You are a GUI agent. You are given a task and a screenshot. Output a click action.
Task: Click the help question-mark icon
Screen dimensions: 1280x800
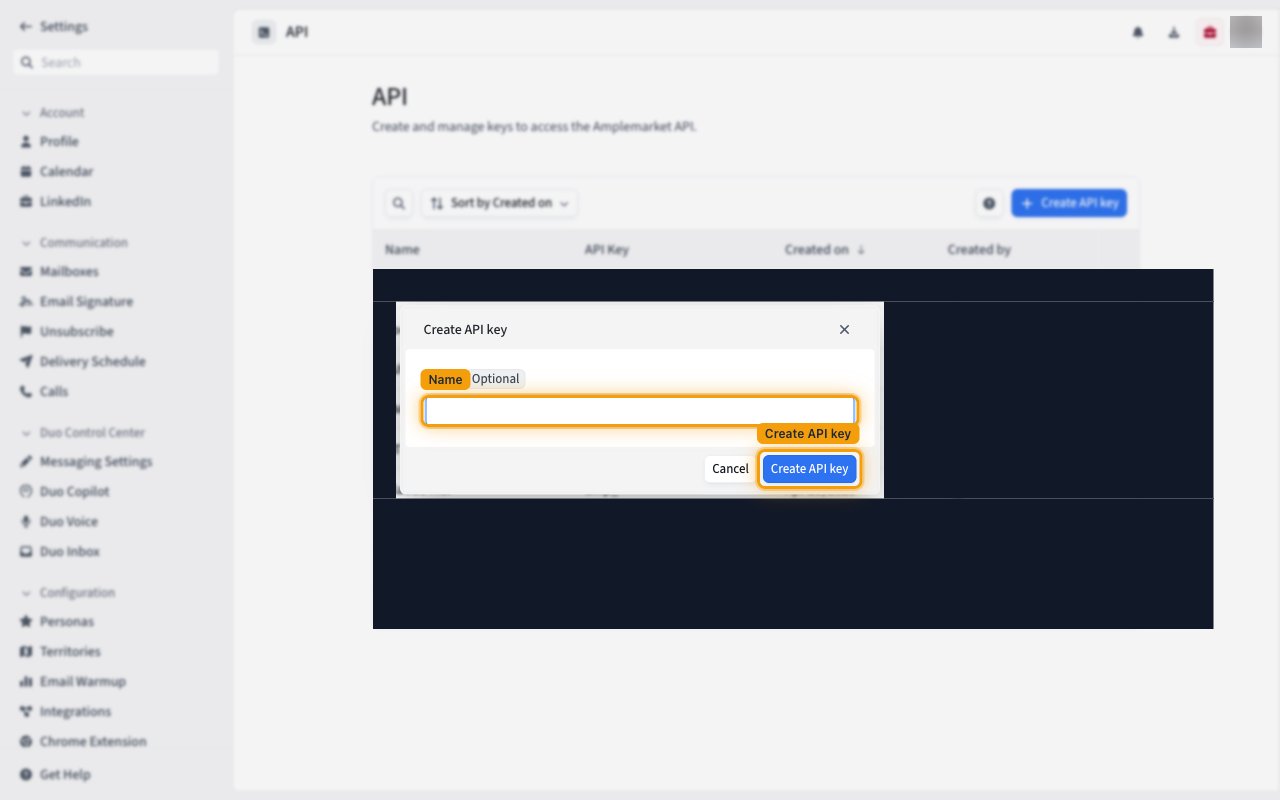coord(989,203)
